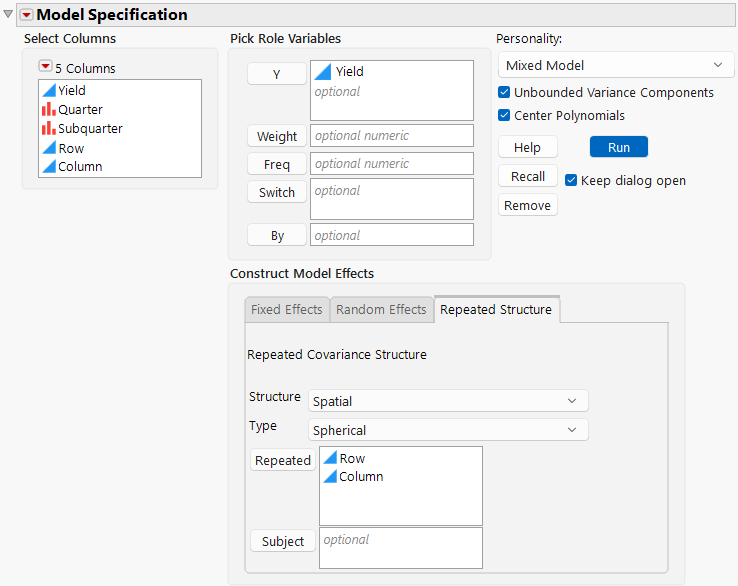Screen dimensions: 738x586
Task: Switch to the Random Effects tab
Action: [381, 310]
